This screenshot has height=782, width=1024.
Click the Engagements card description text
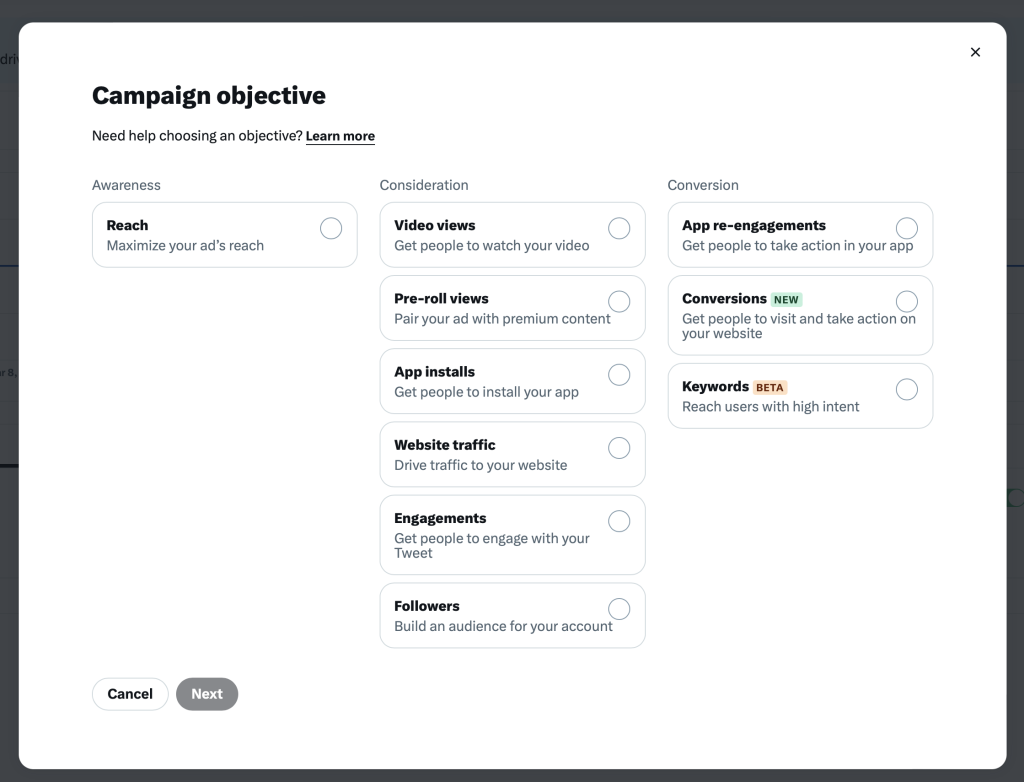(492, 546)
